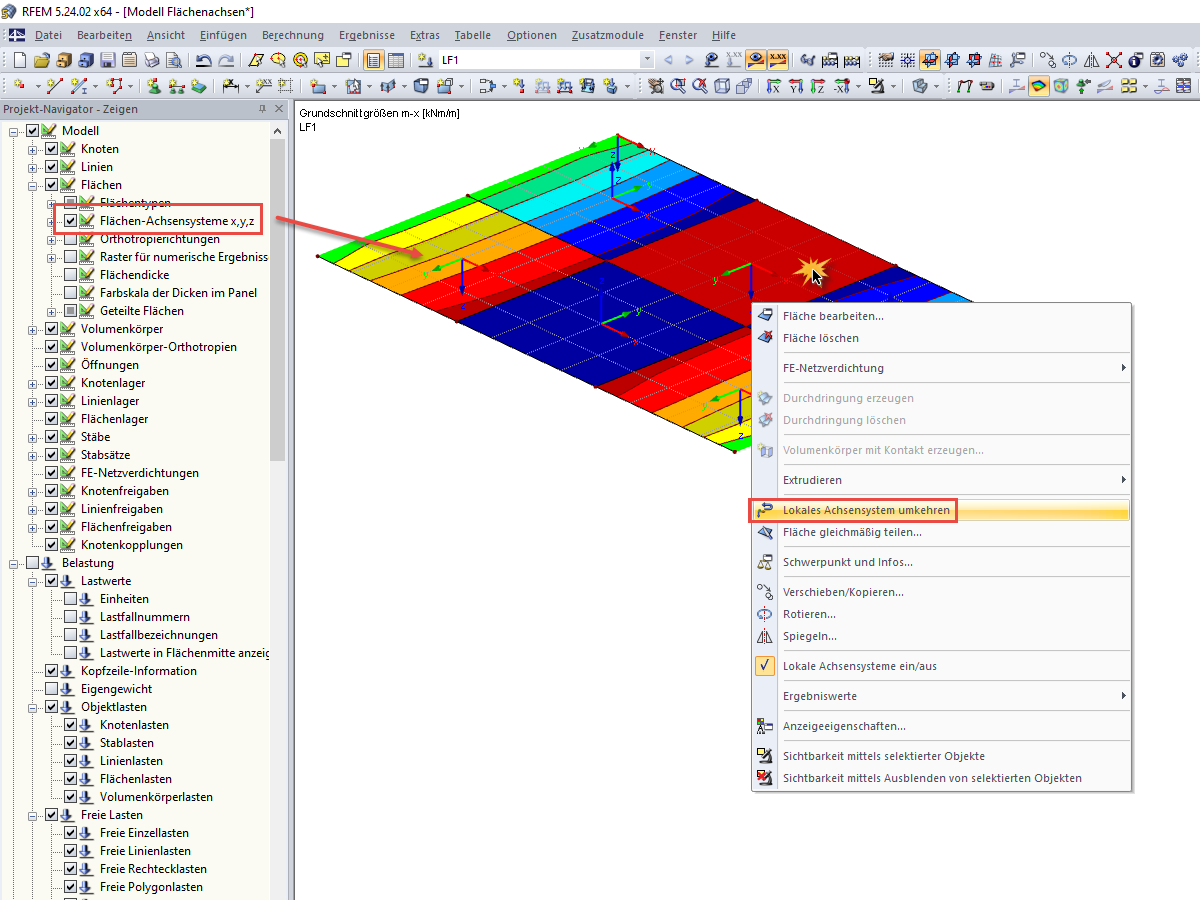The image size is (1200, 900).
Task: Click the Isometric wireframe view cube icon
Action: [721, 86]
